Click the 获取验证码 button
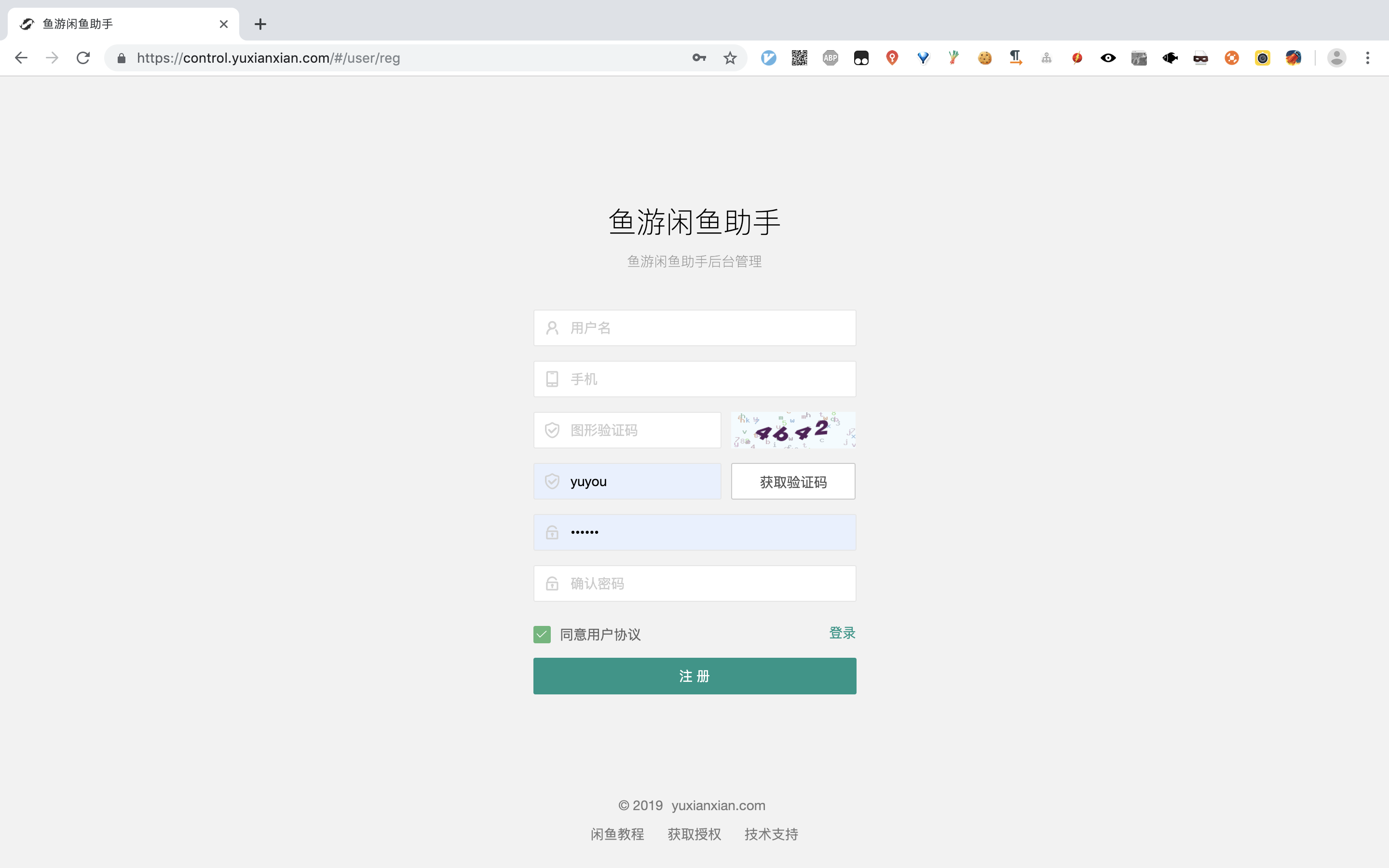1389x868 pixels. tap(793, 482)
